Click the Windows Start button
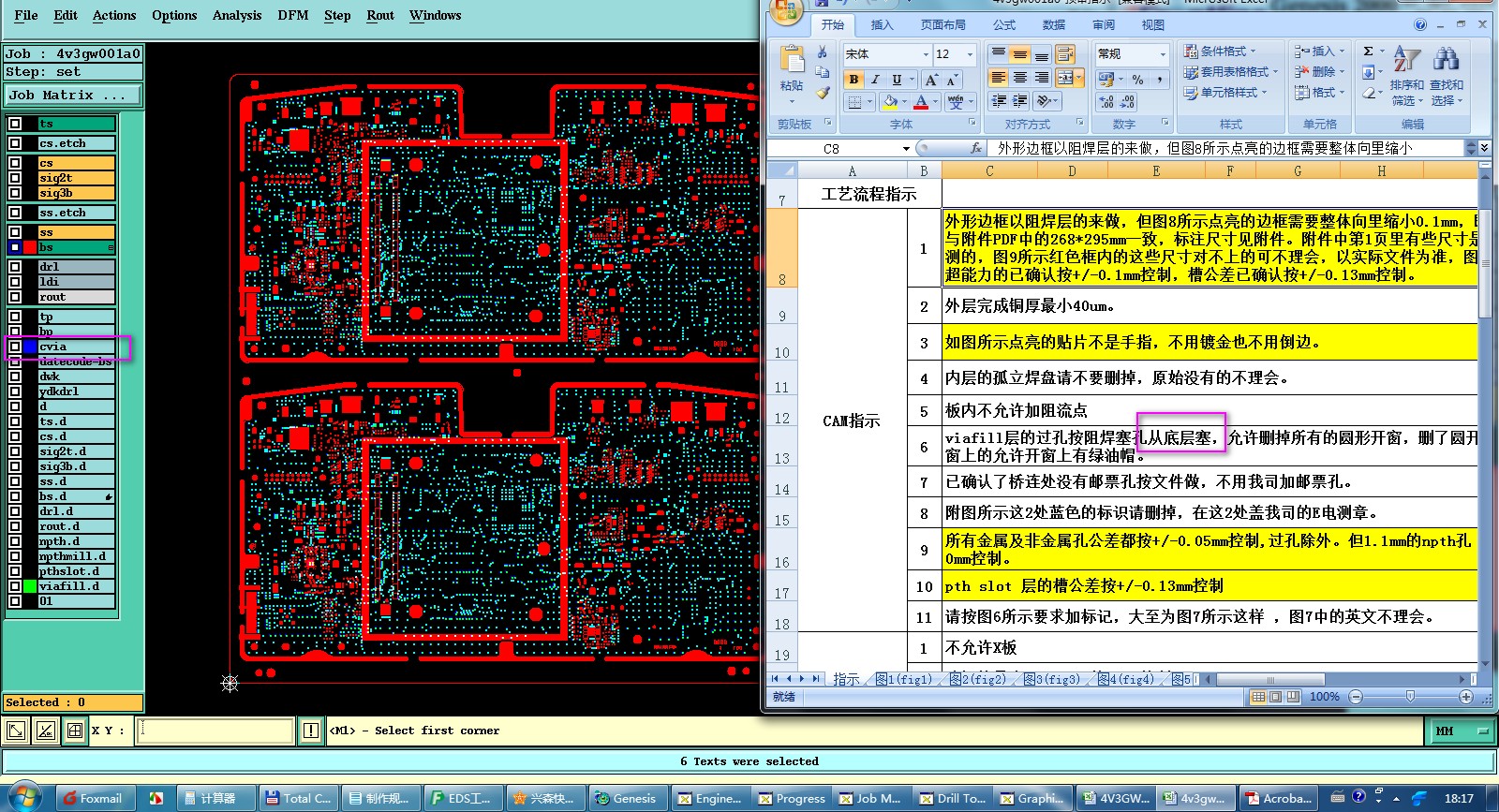Image resolution: width=1499 pixels, height=812 pixels. [x=23, y=797]
